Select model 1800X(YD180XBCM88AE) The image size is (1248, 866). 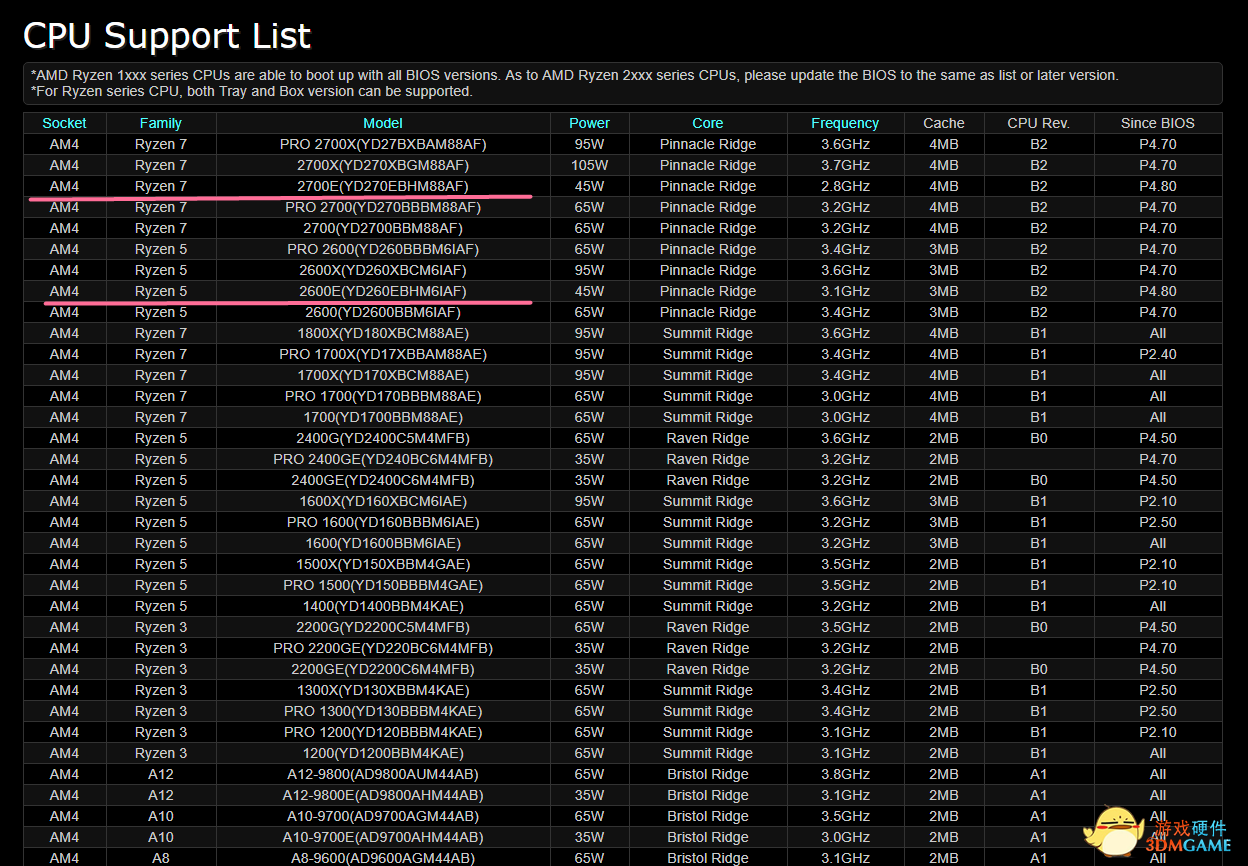click(x=383, y=333)
